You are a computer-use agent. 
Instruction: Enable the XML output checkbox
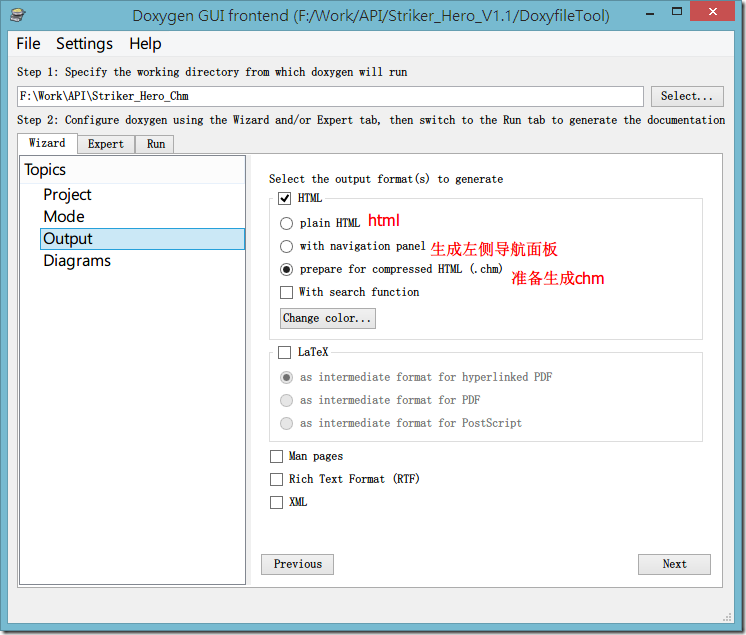[276, 502]
